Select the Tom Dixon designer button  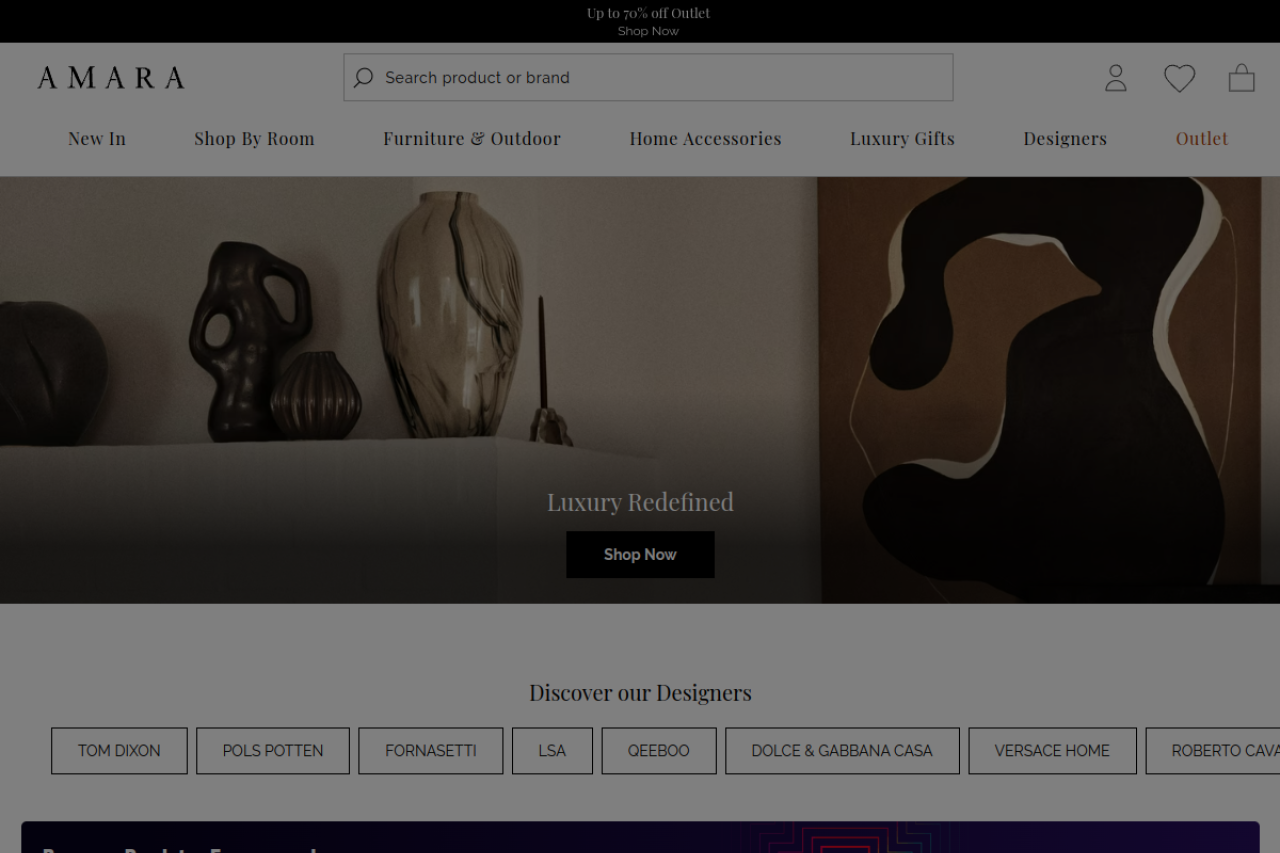[x=119, y=751]
